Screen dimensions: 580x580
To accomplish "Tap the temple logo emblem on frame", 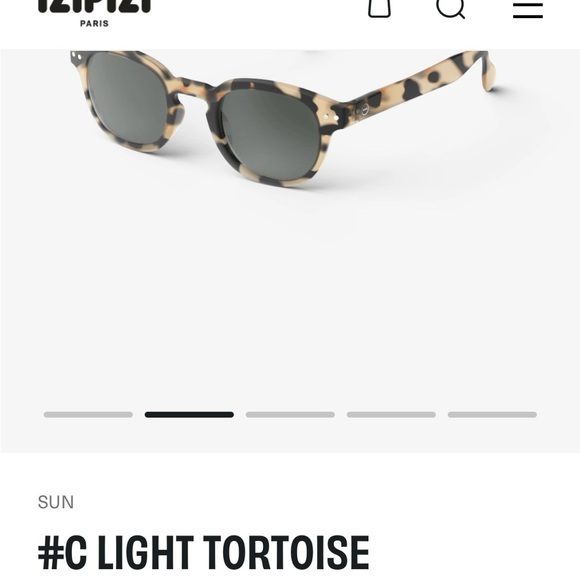I will (x=364, y=109).
